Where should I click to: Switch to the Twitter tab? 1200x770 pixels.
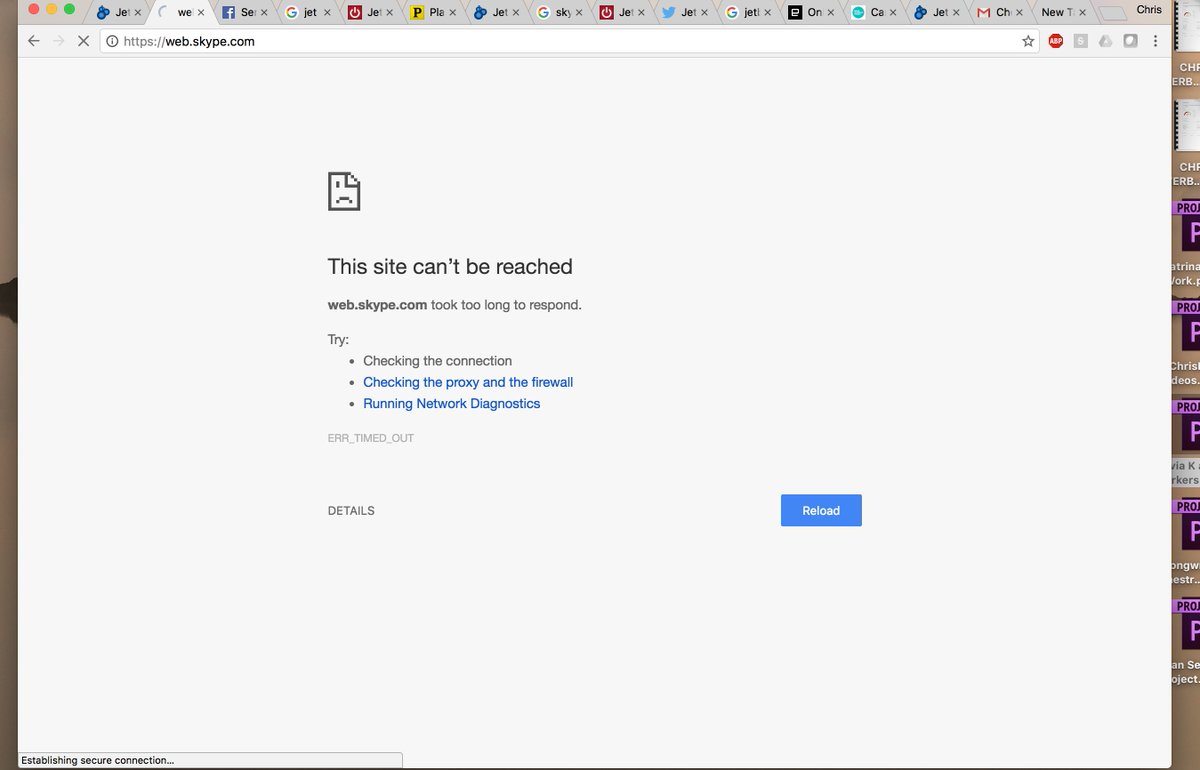pos(686,13)
